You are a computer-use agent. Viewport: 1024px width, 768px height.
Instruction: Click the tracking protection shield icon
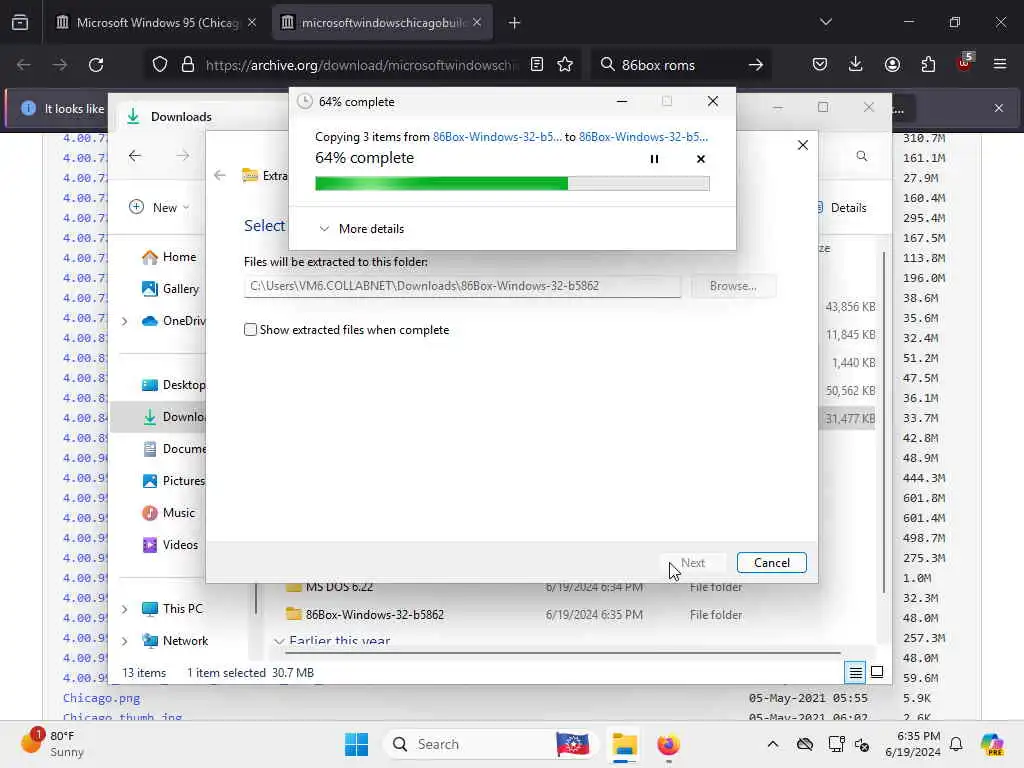point(160,65)
